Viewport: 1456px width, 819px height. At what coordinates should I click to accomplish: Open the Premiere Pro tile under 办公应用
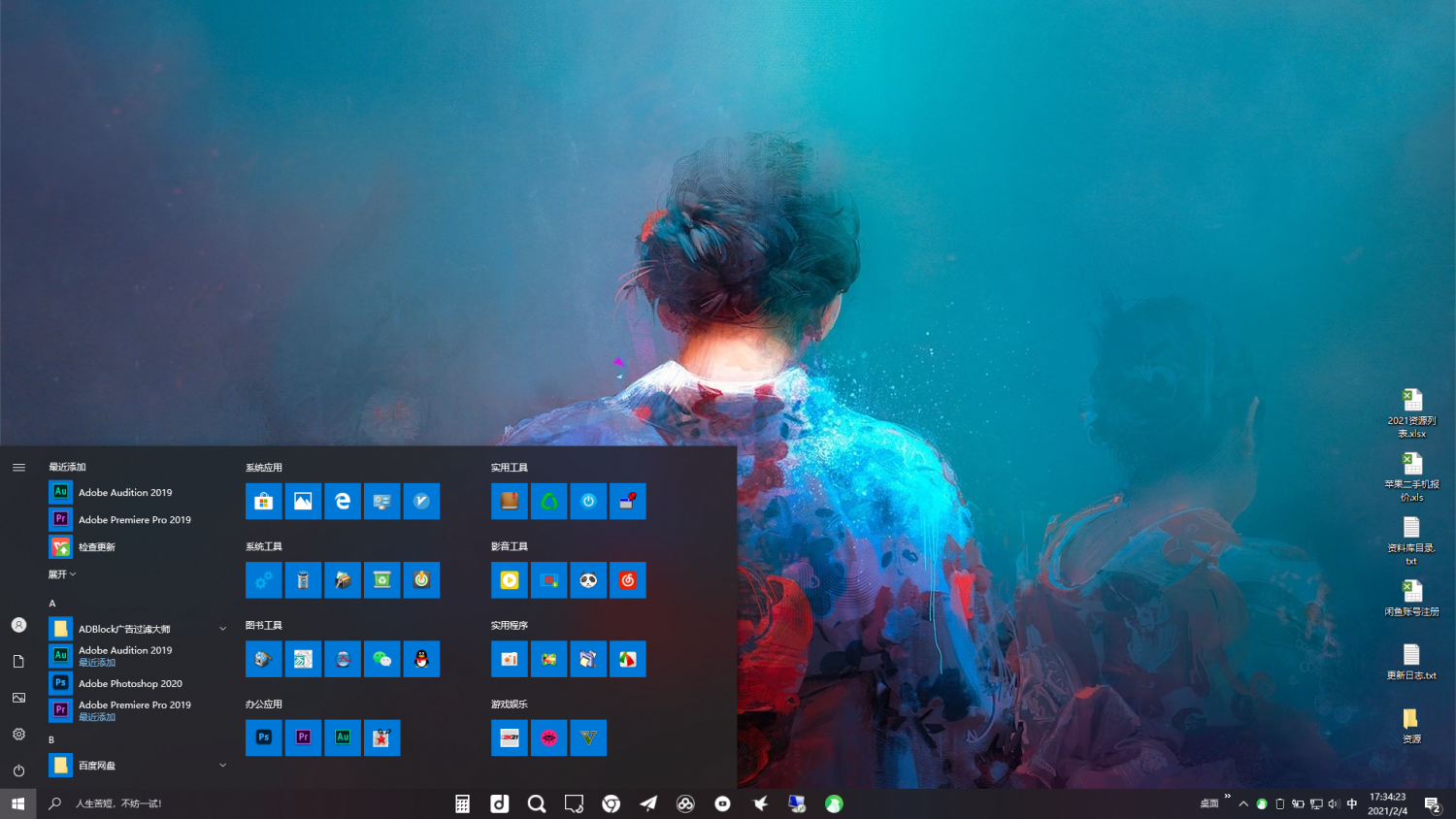(x=303, y=737)
